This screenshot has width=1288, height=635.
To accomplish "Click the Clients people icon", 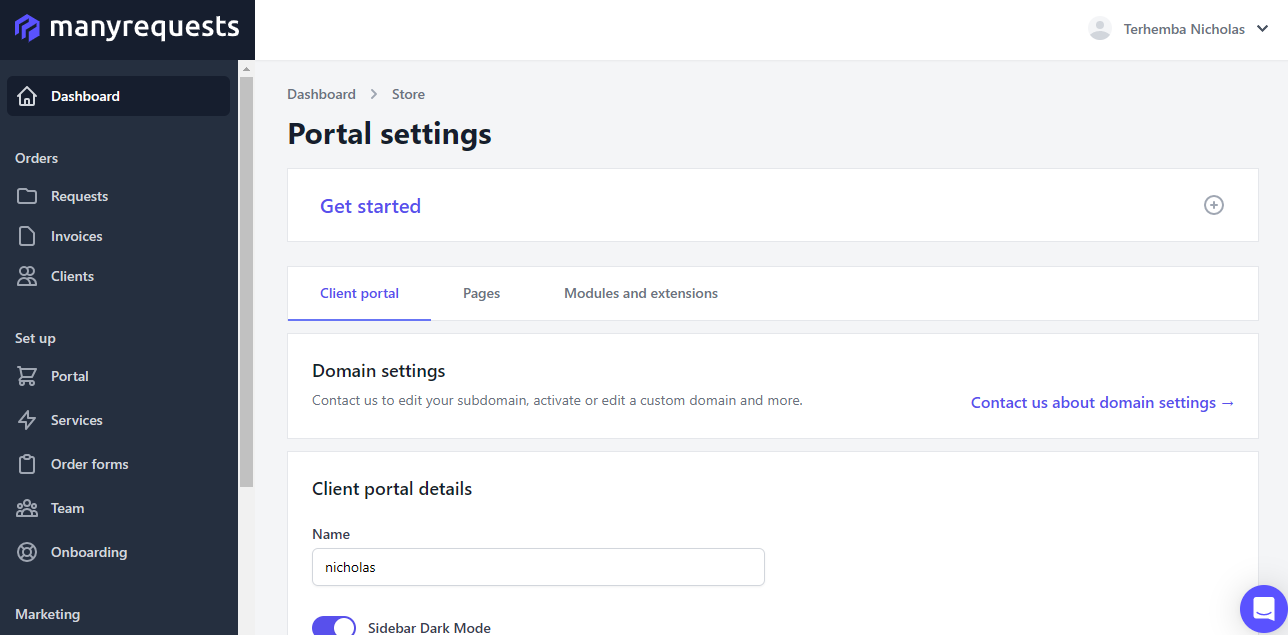I will click(x=29, y=275).
